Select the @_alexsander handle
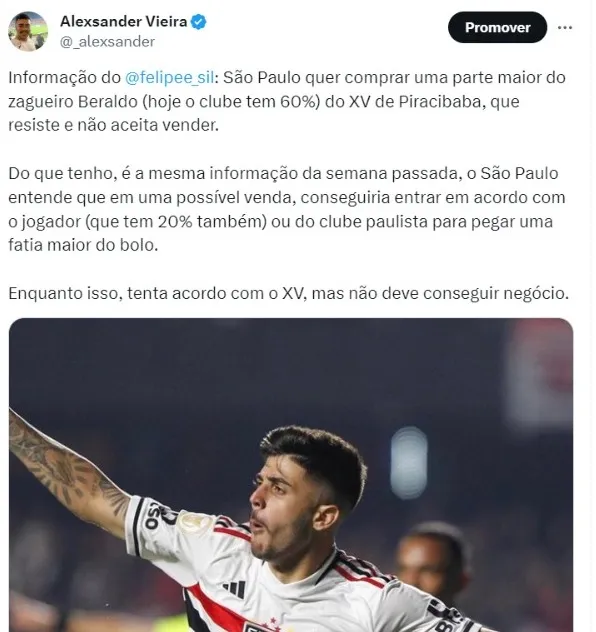596x632 pixels. click(x=107, y=42)
